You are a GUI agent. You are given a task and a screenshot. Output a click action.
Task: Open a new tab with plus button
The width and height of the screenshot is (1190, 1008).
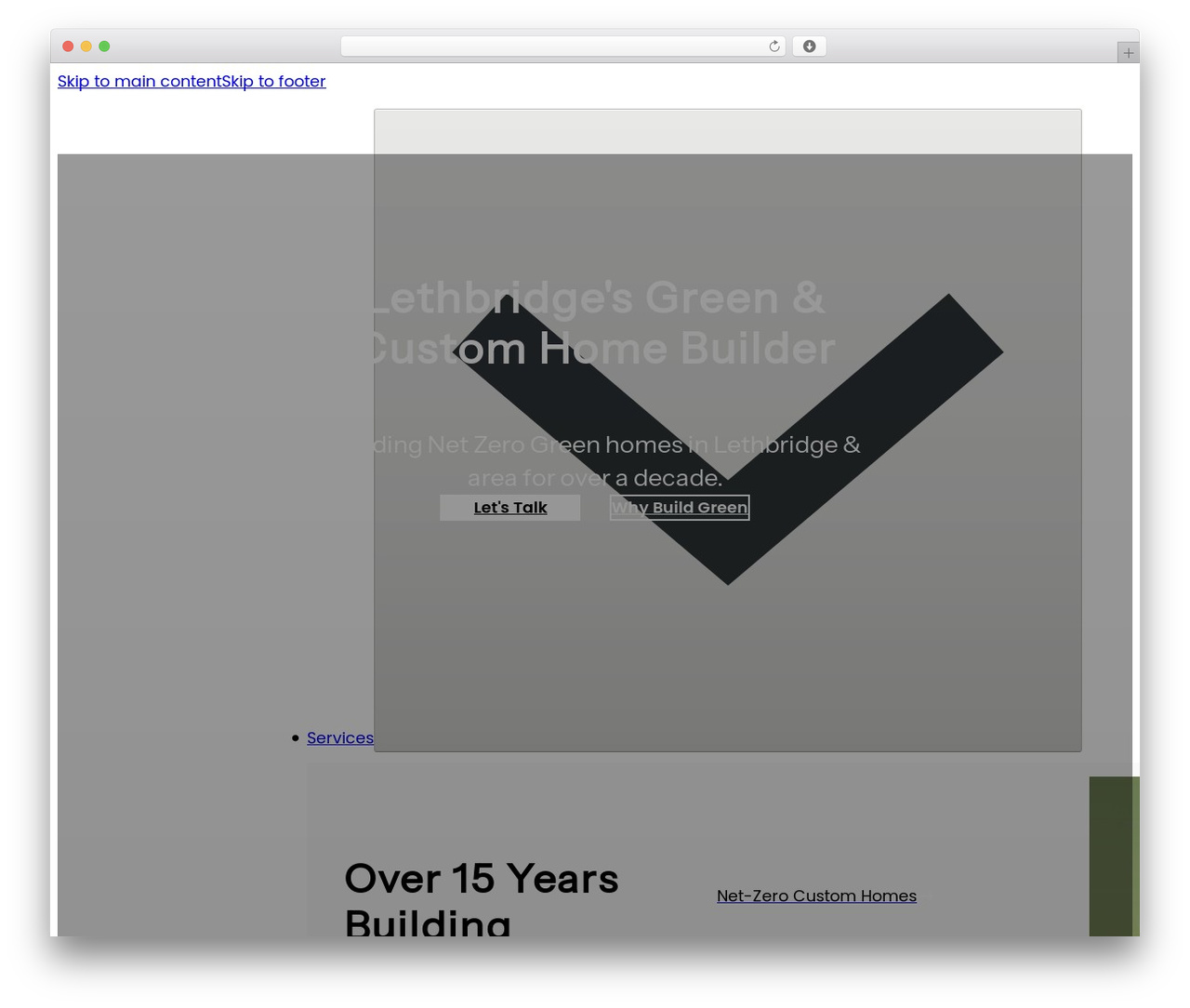(1128, 53)
